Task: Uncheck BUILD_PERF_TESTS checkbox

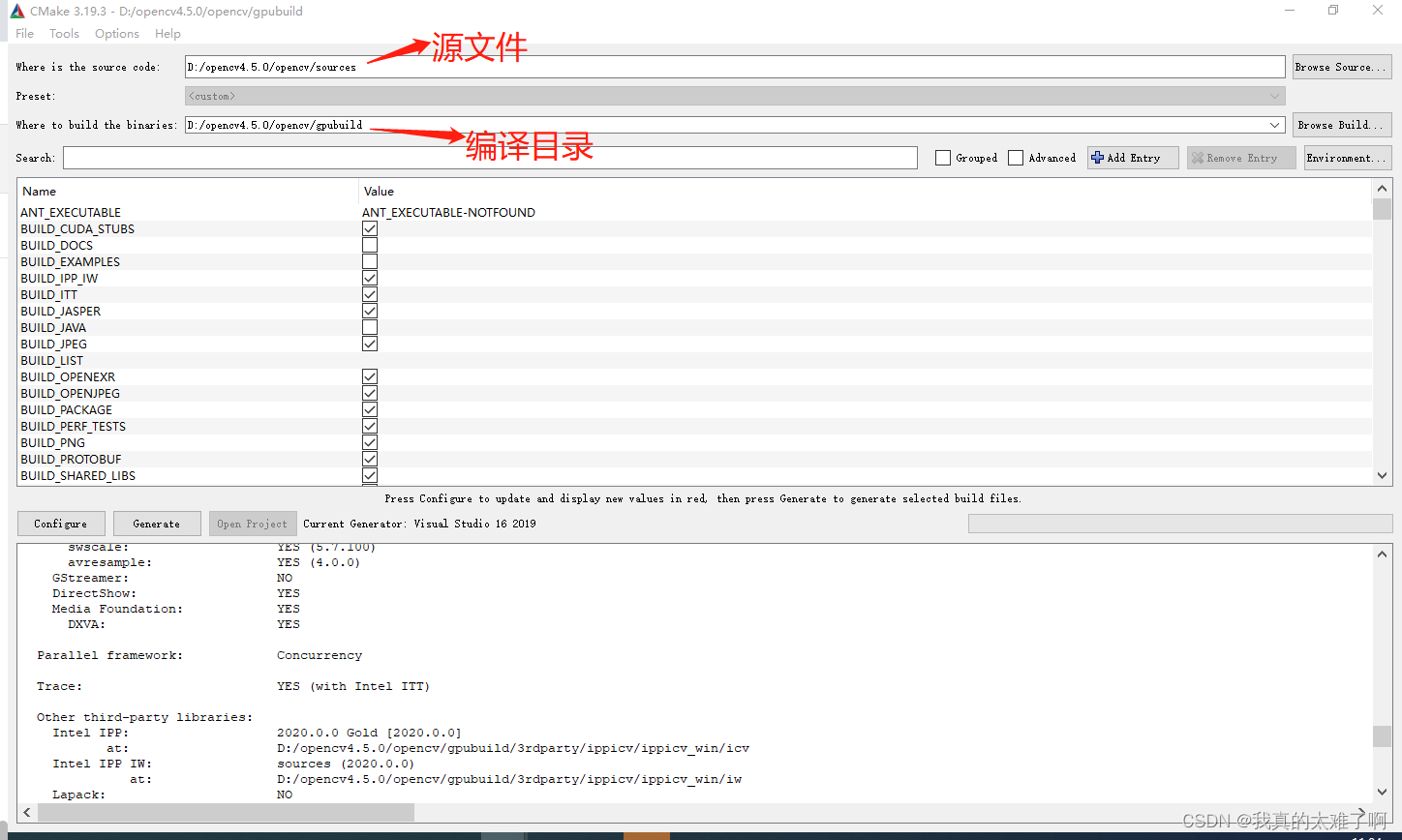Action: click(x=370, y=427)
